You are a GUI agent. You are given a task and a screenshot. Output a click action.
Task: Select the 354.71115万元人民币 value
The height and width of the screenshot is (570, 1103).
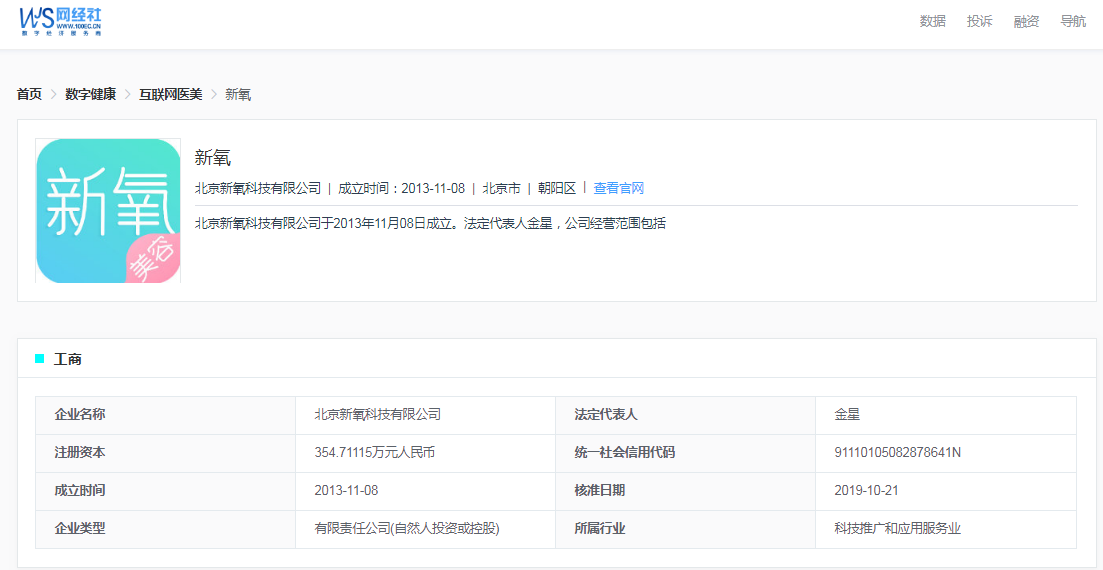[x=374, y=452]
